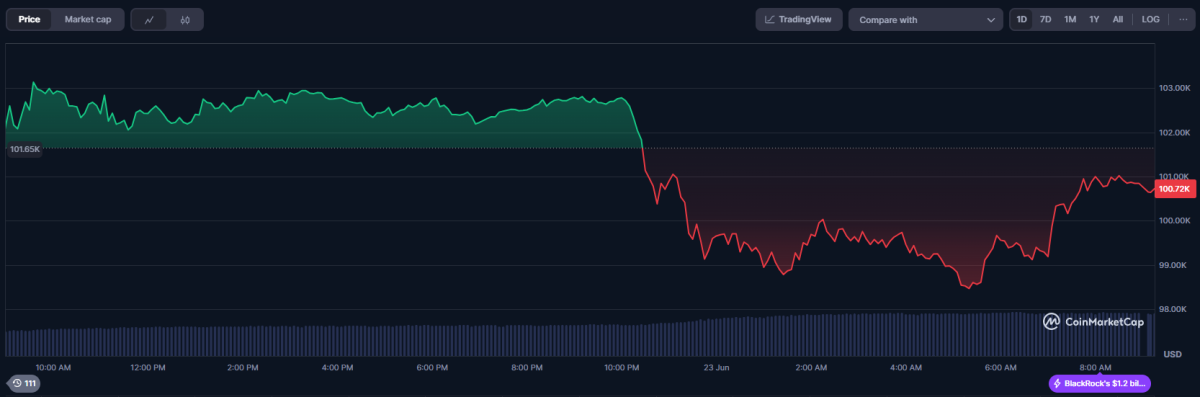Click the CoinMarketCap logo watermark
The width and height of the screenshot is (1200, 397).
(x=1093, y=322)
